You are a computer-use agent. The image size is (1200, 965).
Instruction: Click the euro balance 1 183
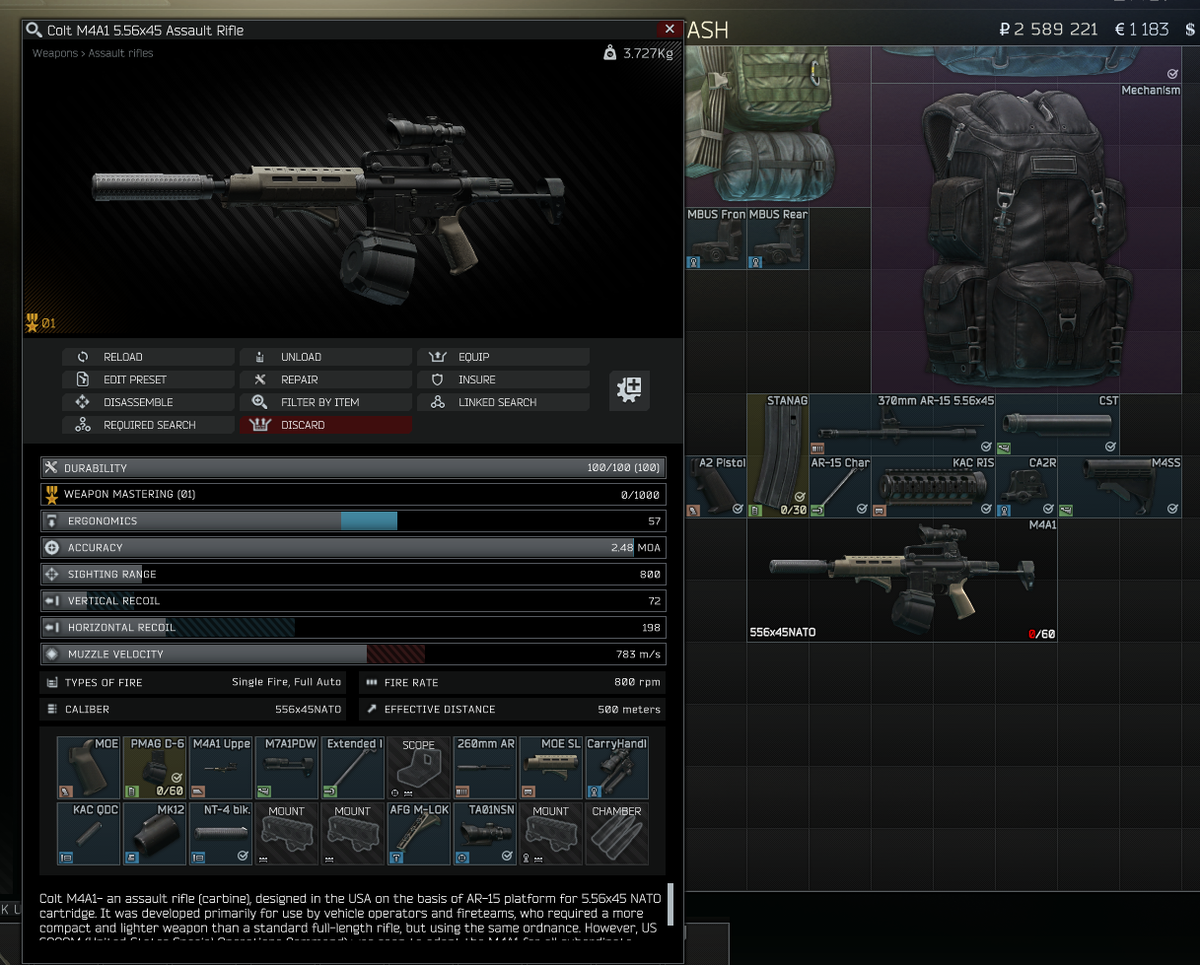pyautogui.click(x=1142, y=29)
